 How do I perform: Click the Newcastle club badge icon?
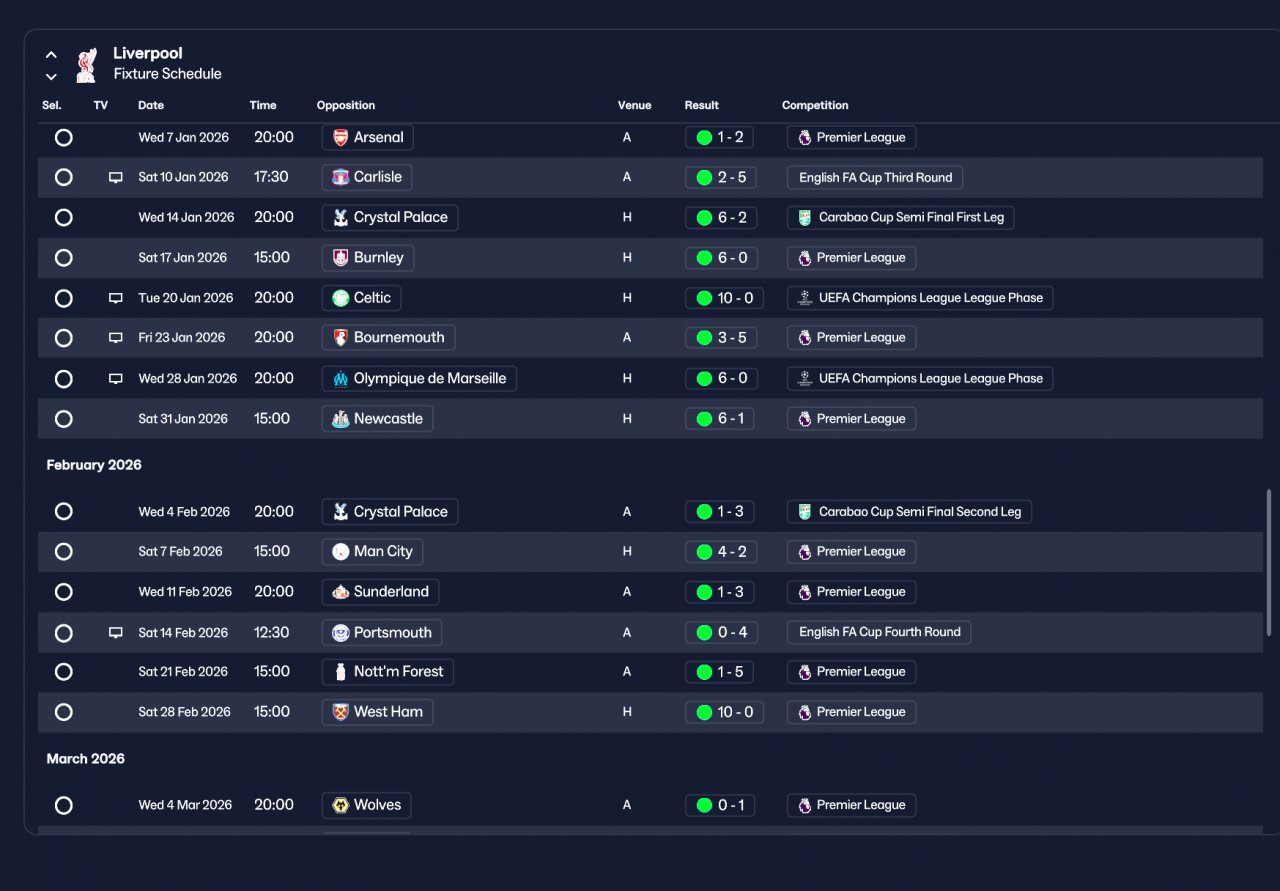(341, 419)
